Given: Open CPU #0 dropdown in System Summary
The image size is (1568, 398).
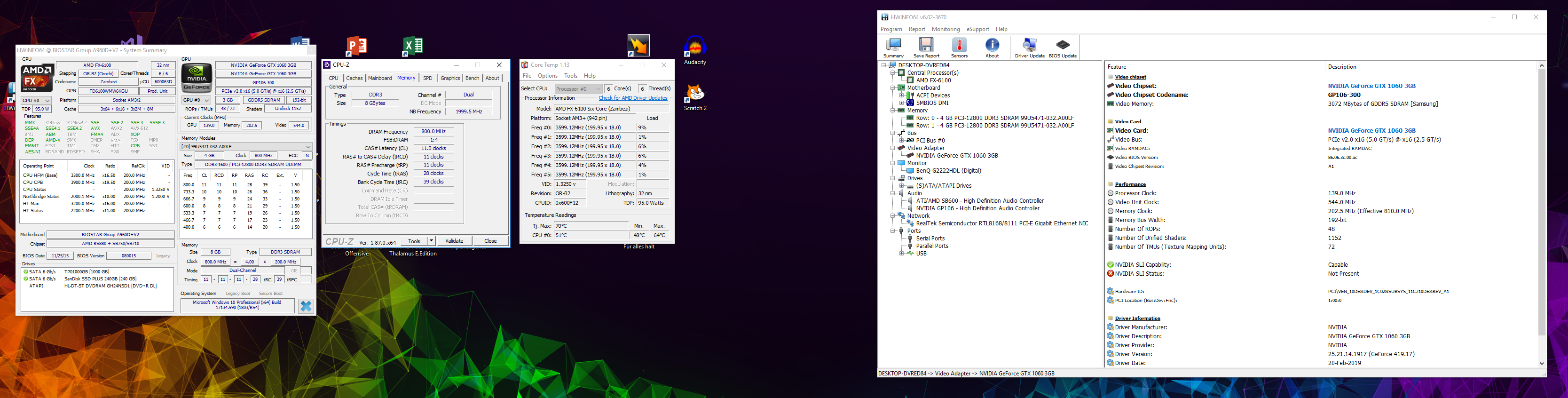Looking at the screenshot, I should point(36,101).
